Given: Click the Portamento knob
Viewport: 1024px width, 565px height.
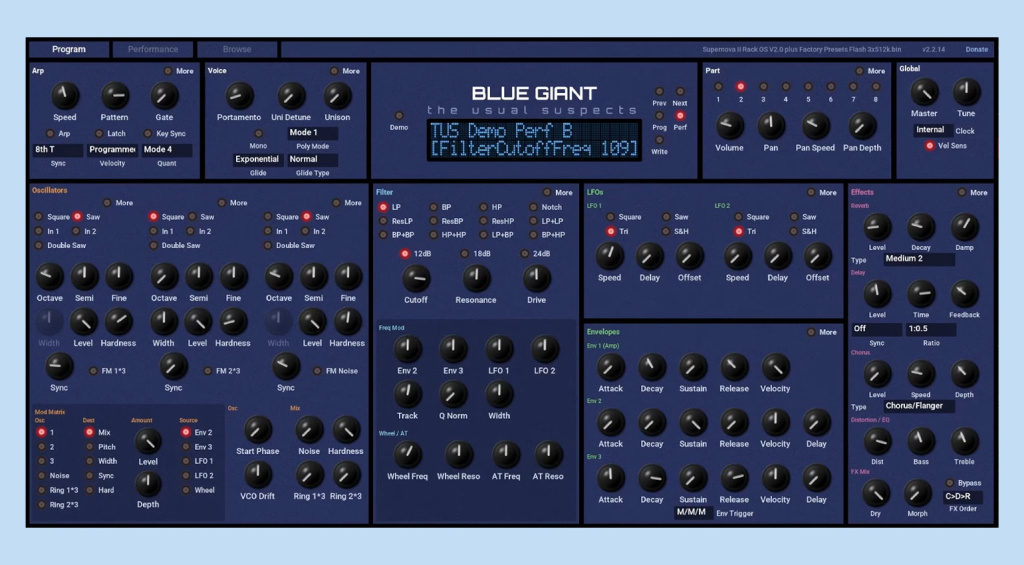Looking at the screenshot, I should (239, 96).
